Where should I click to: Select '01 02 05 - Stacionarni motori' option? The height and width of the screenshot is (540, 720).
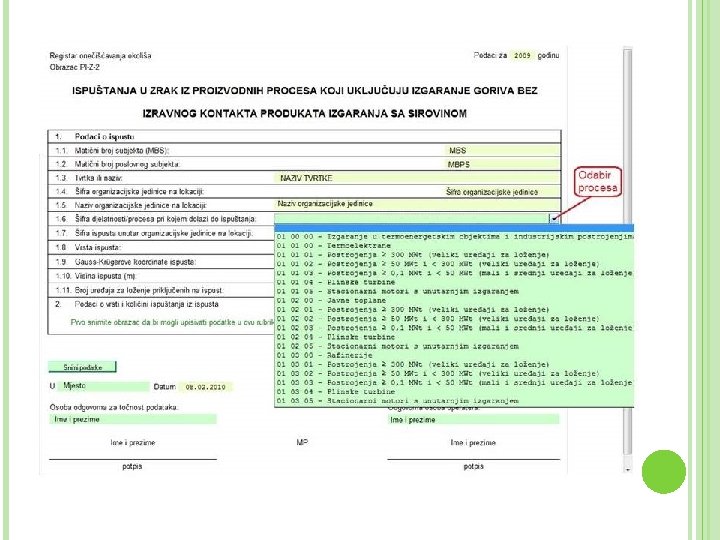[455, 346]
